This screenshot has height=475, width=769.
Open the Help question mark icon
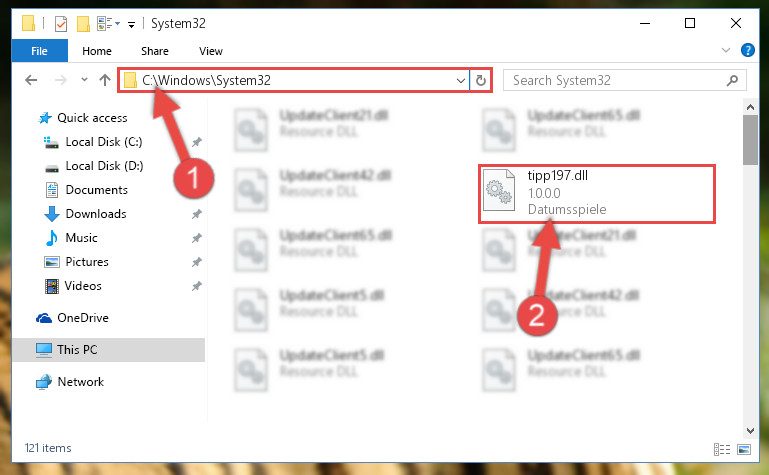click(x=747, y=50)
